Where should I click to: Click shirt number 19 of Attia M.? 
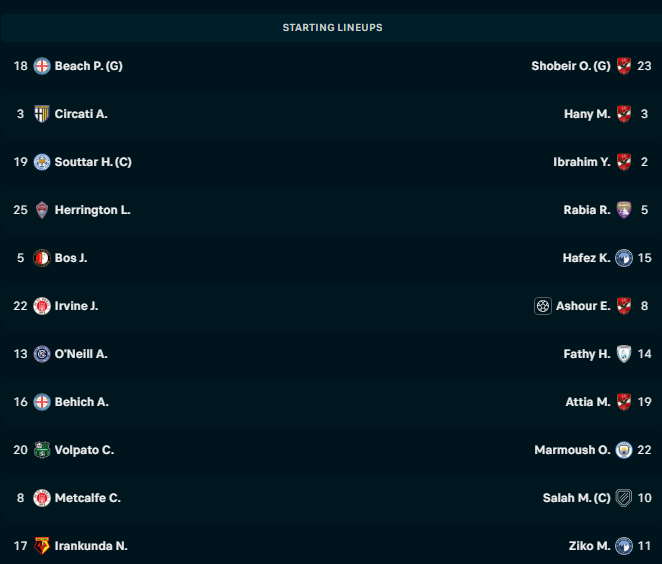pos(644,402)
